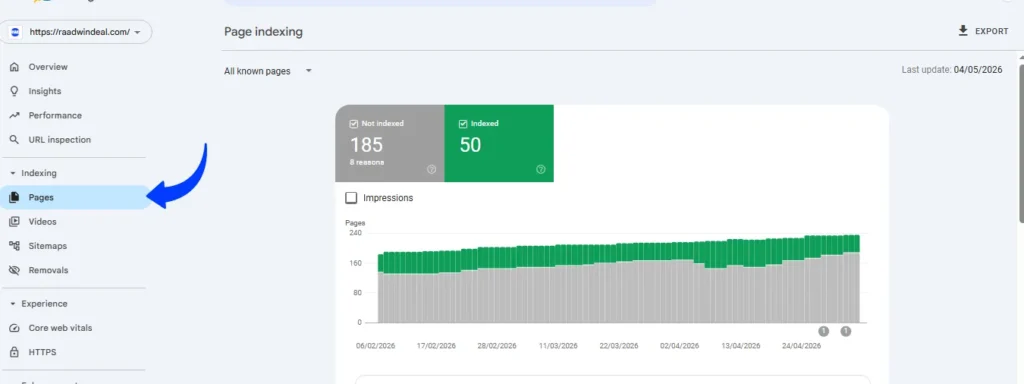Open the Overview home icon

14,67
